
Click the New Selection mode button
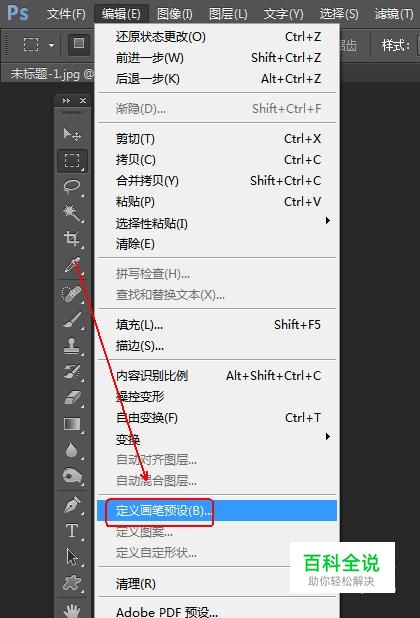(x=79, y=44)
